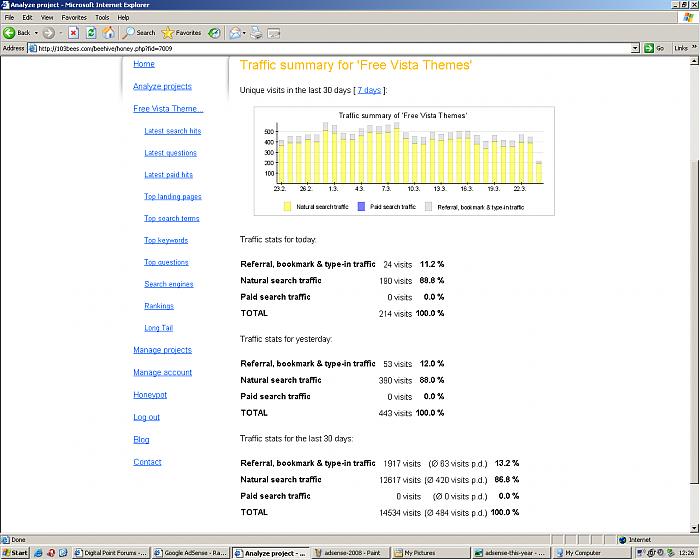Open the Mail toolbar icon
Viewport: 700px width, 560px height.
coord(236,33)
